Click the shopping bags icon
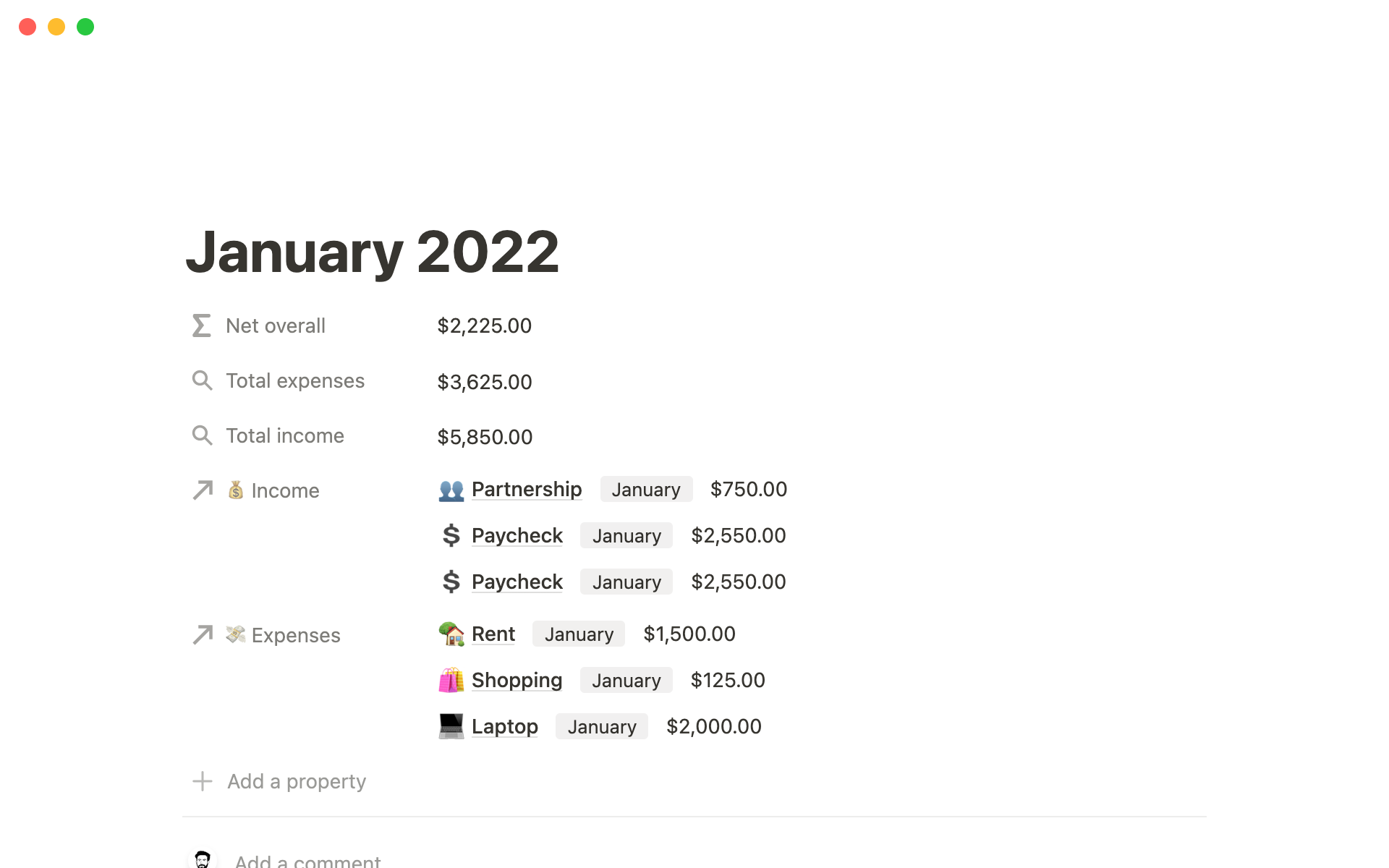The width and height of the screenshot is (1389, 868). click(451, 681)
